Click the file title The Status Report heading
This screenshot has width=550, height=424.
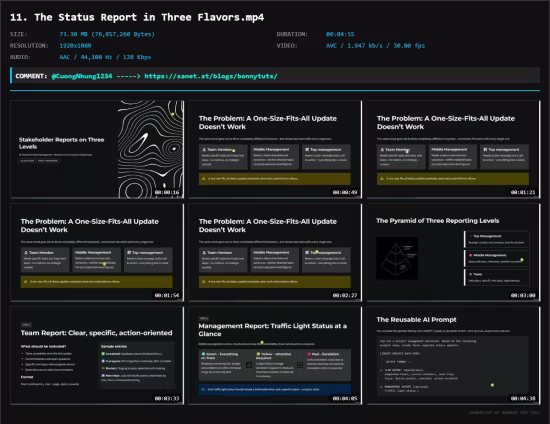pyautogui.click(x=137, y=17)
